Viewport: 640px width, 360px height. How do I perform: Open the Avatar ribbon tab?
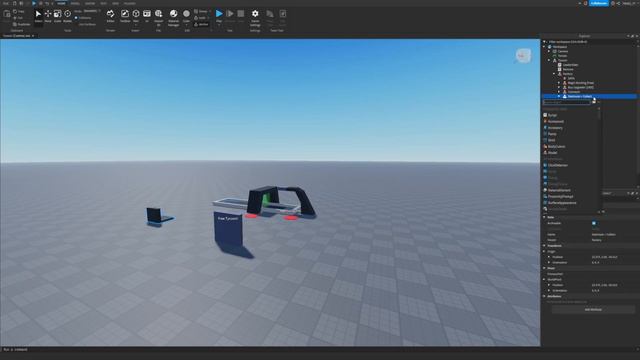(90, 3)
